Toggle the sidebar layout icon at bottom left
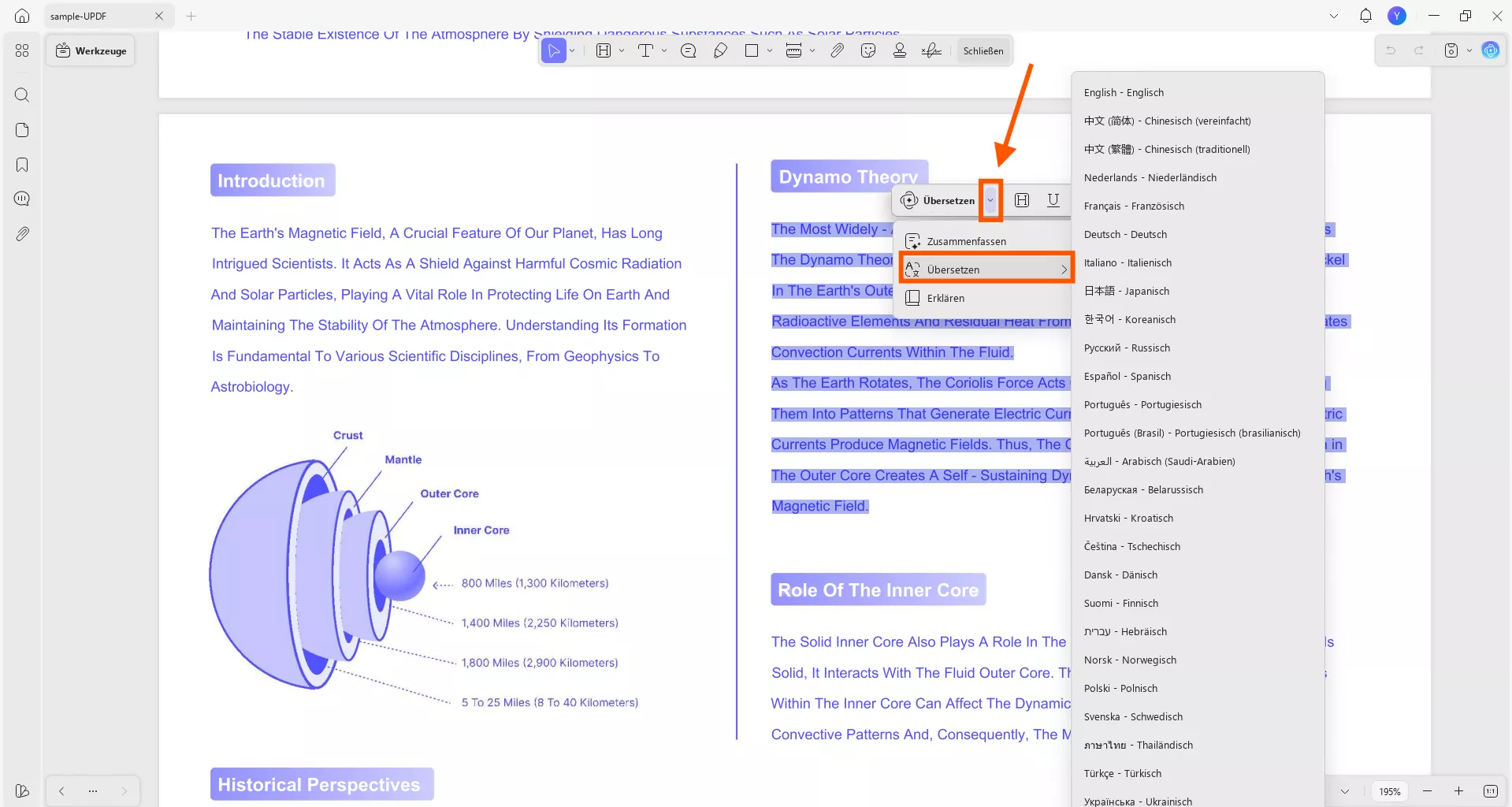 coord(22,790)
